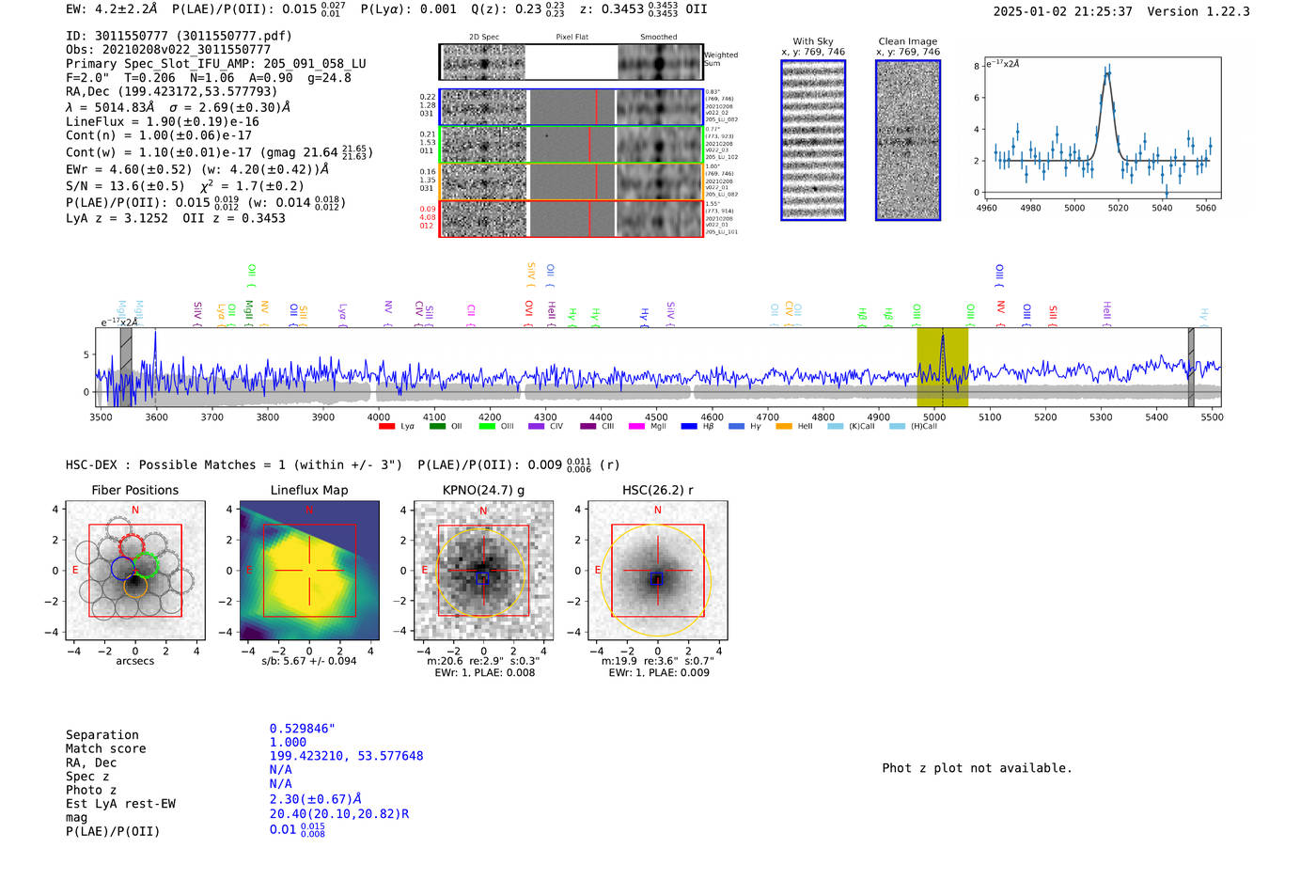Click the Separation value 0.529846"
Screen dimensions: 1316x896
pos(303,729)
